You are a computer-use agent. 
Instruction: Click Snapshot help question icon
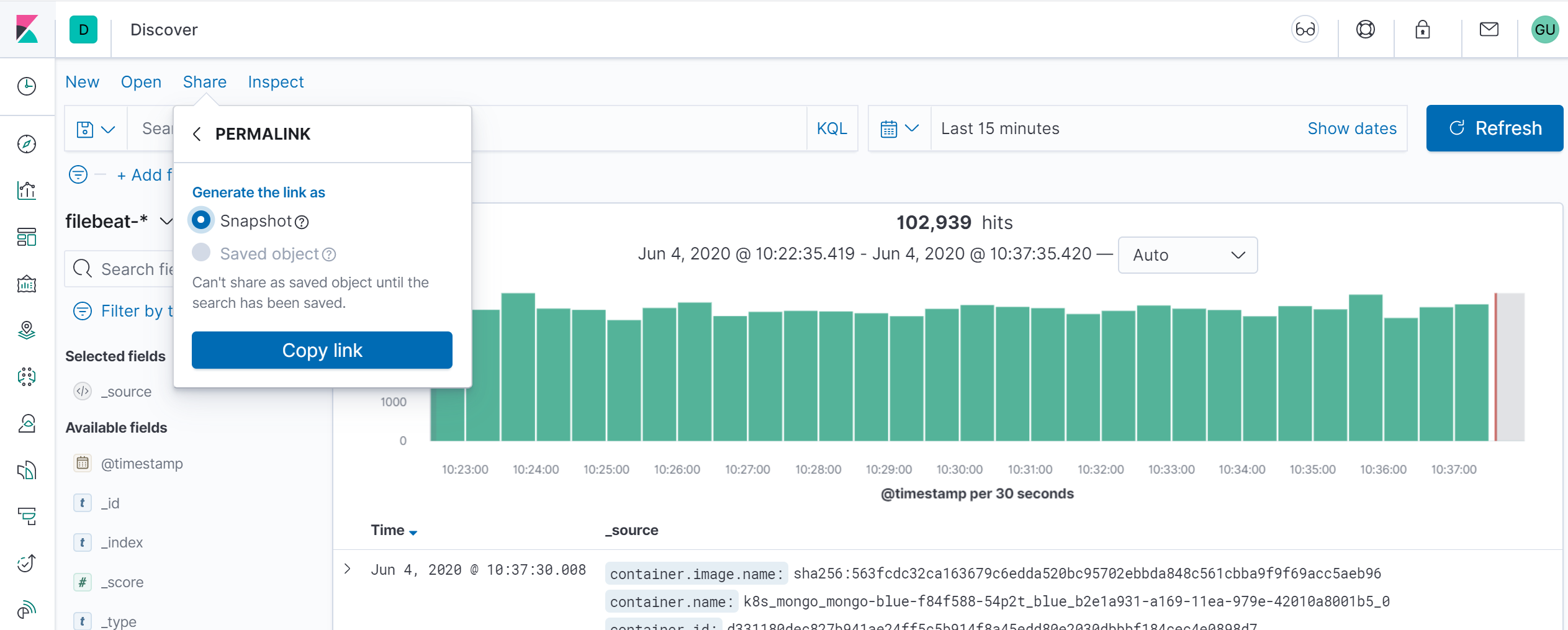(x=302, y=222)
